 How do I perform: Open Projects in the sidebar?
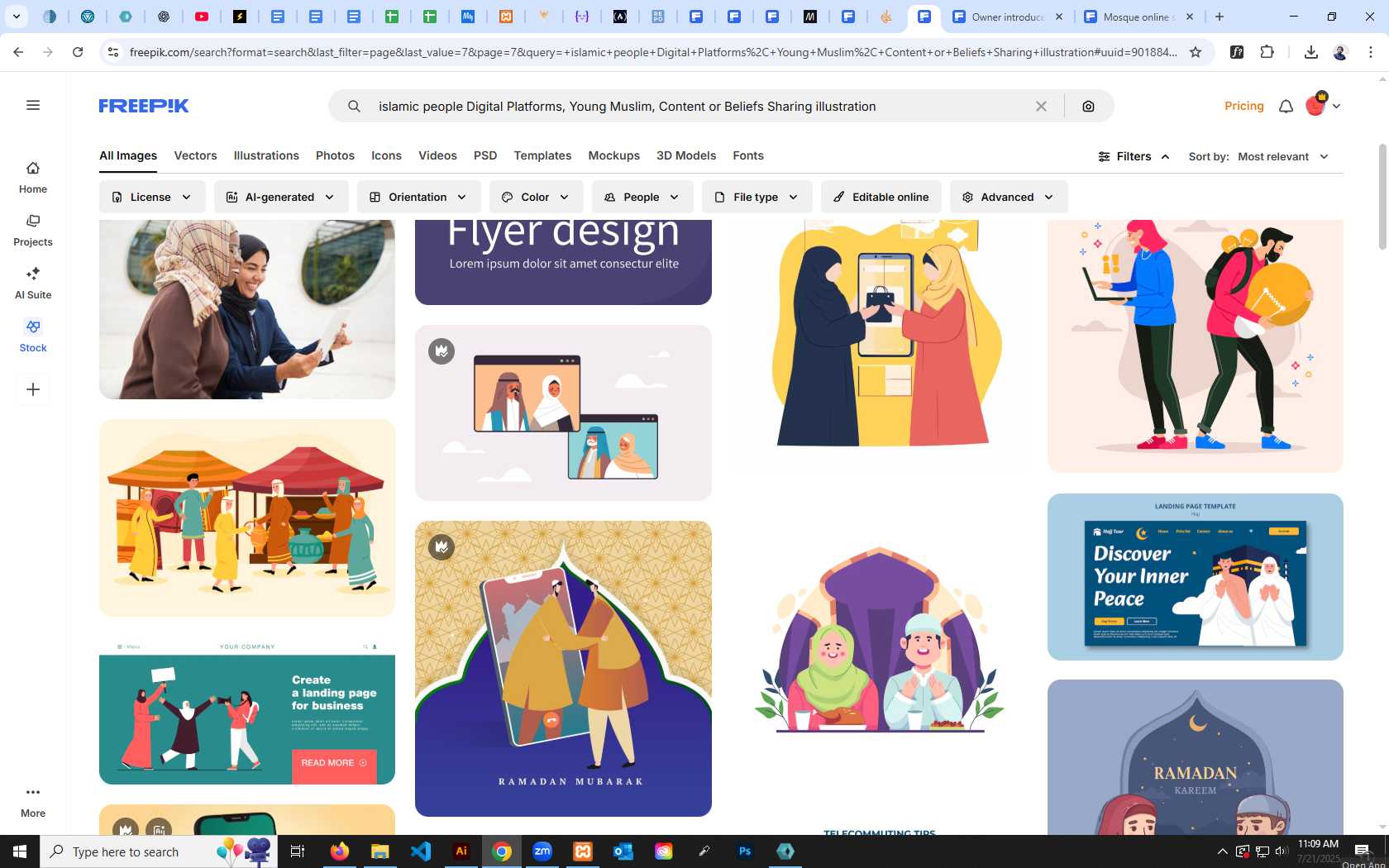point(33,231)
